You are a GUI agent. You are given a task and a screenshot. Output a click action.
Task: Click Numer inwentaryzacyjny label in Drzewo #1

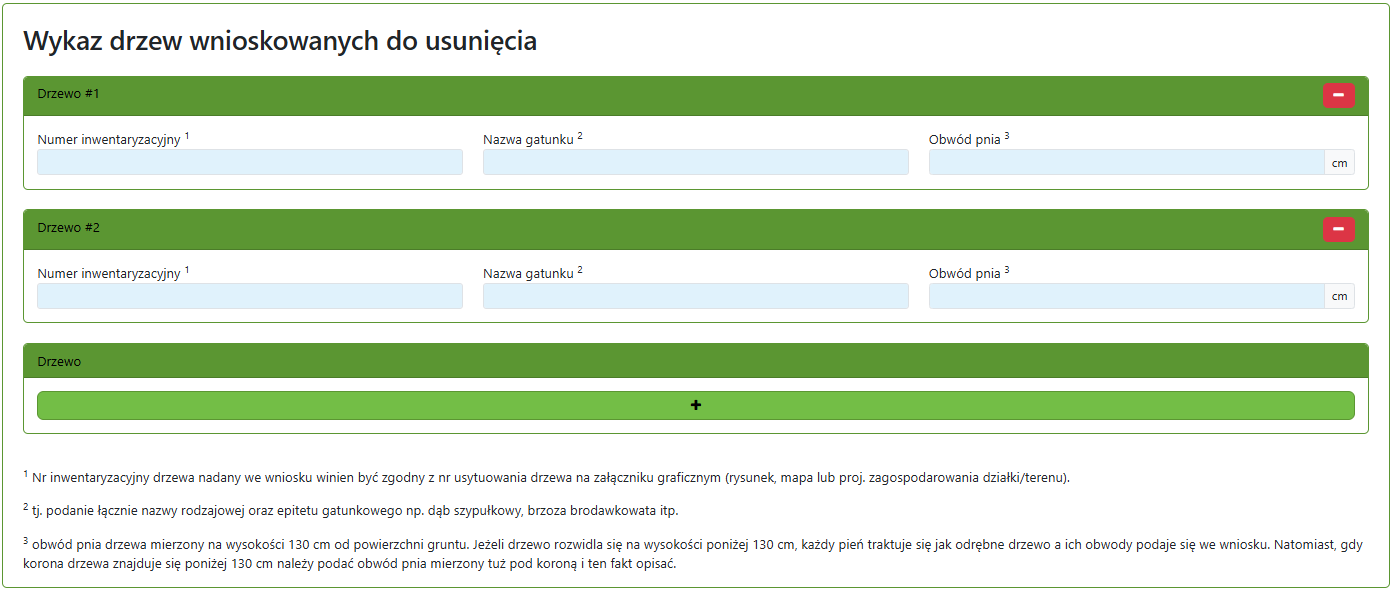[109, 140]
